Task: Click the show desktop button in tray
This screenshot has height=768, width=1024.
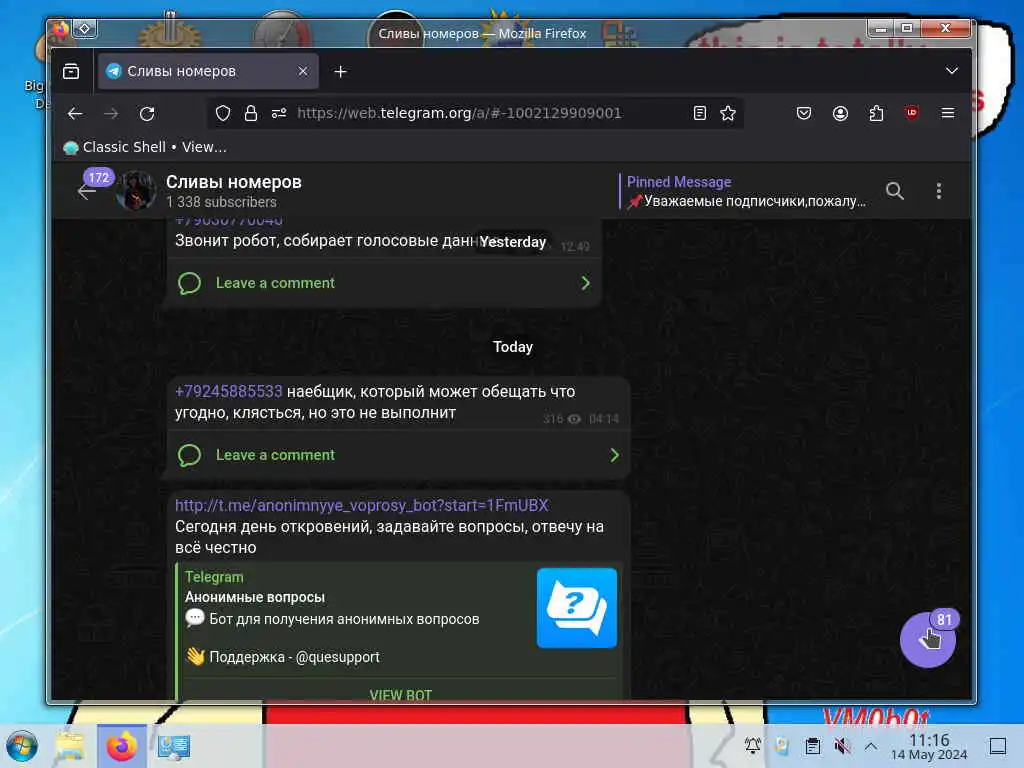Action: pyautogui.click(x=998, y=746)
